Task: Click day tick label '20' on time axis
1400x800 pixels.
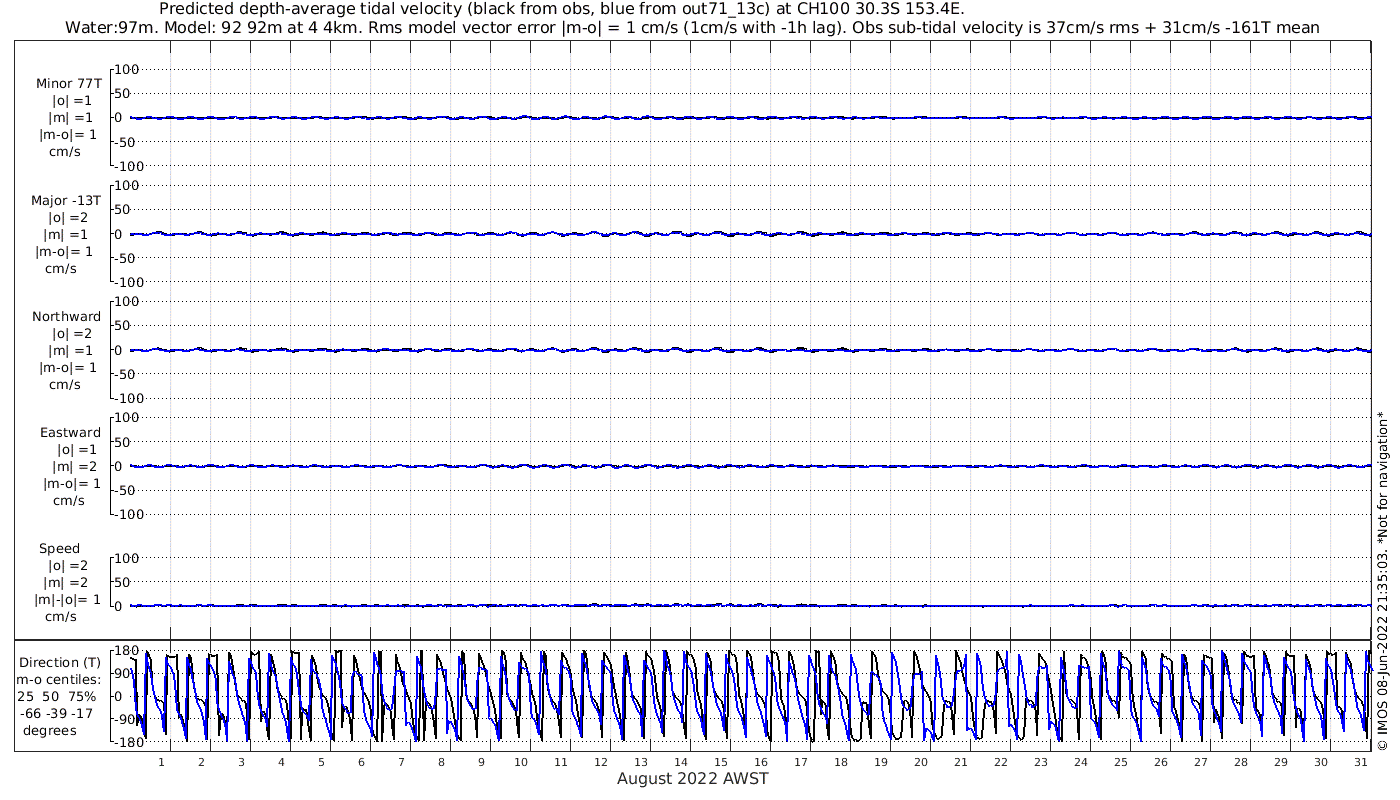Action: 921,762
